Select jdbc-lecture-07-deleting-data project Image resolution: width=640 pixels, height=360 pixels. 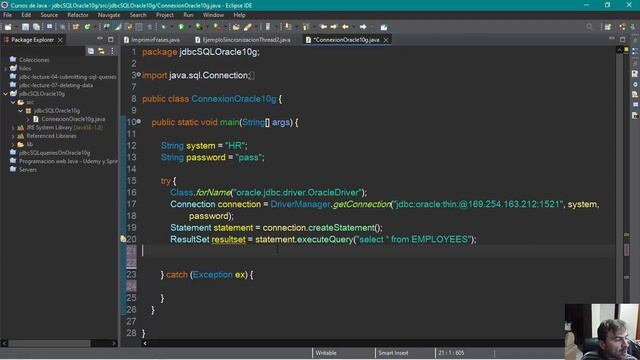pos(56,85)
